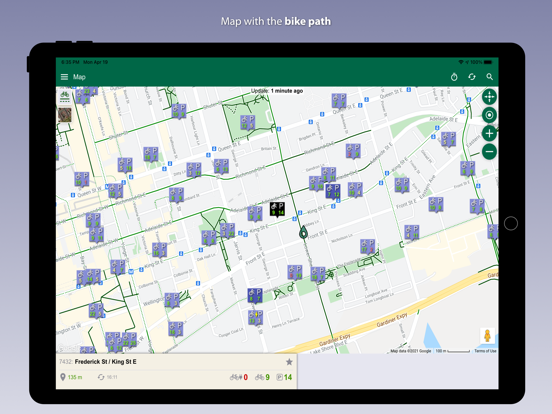
Task: Add Frederick St / King St E to favorites star
Action: pyautogui.click(x=289, y=362)
